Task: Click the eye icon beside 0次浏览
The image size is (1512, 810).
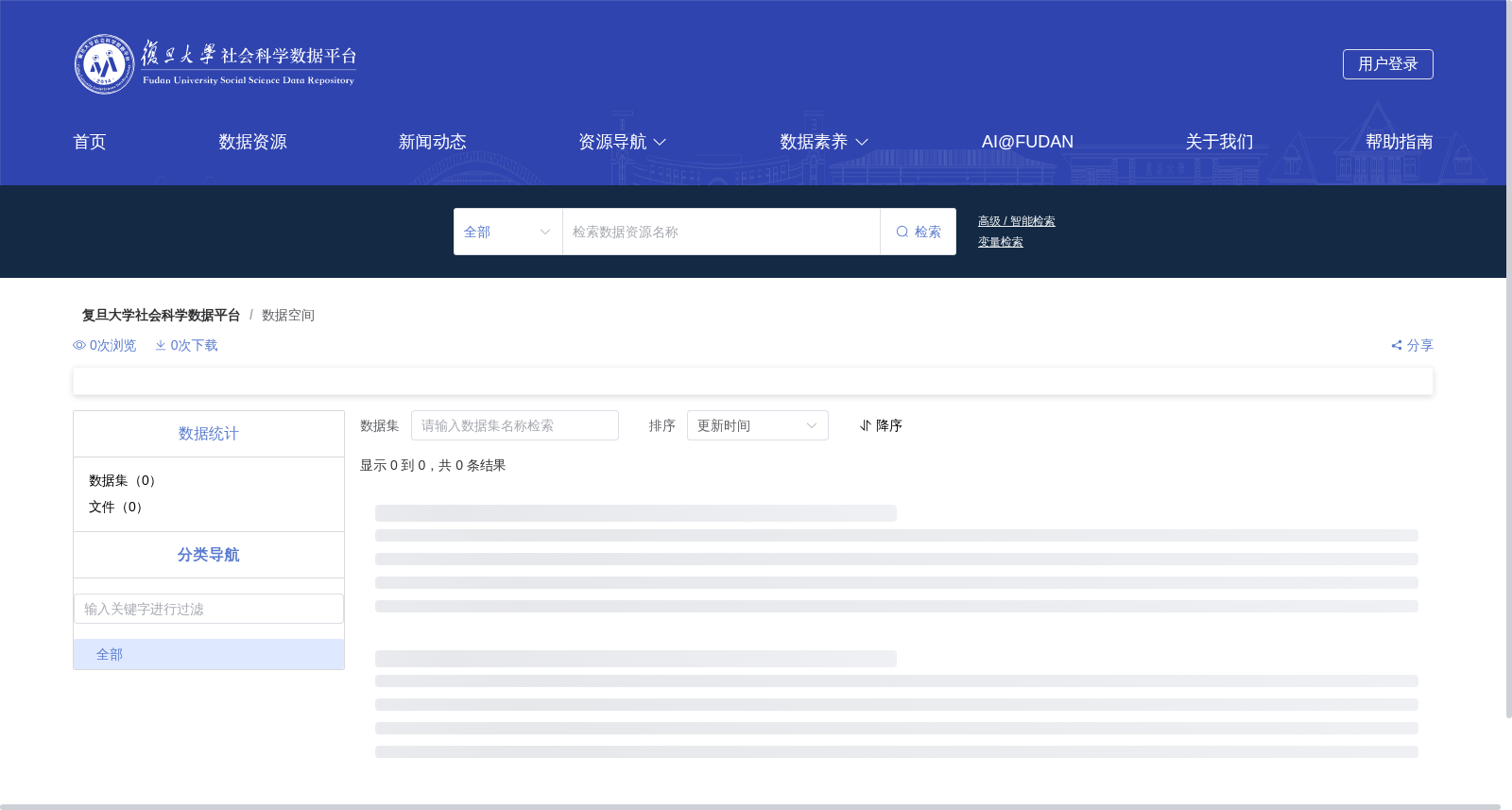Action: [79, 345]
